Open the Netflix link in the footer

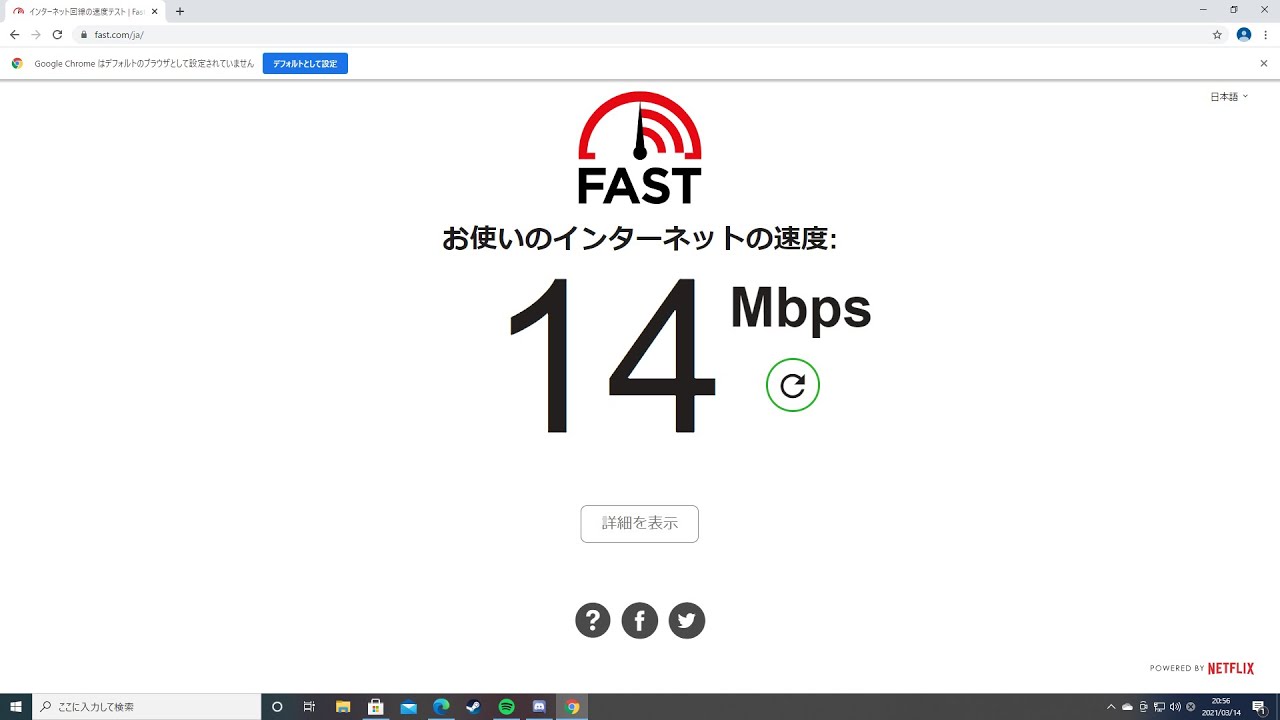(x=1231, y=668)
